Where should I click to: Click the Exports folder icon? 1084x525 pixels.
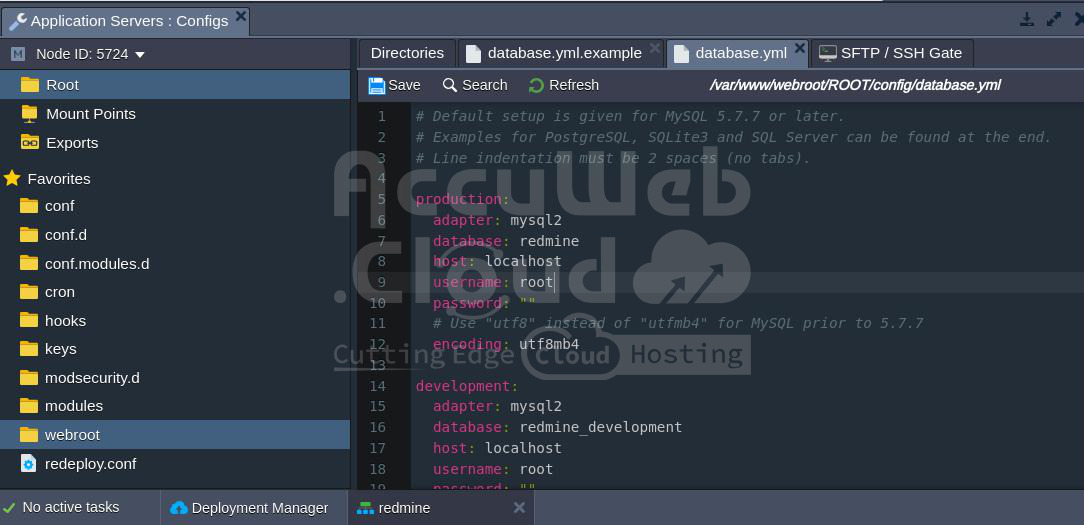(29, 142)
